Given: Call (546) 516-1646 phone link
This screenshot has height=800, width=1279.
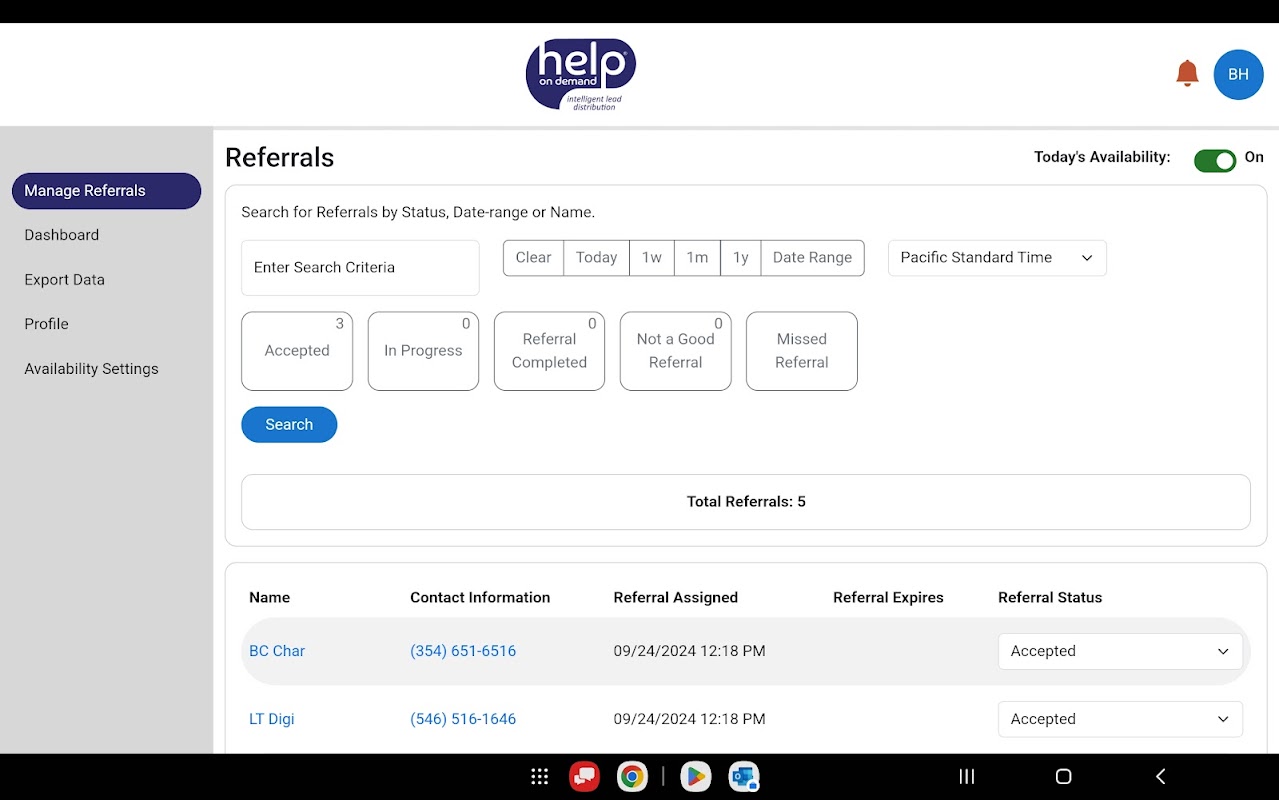Looking at the screenshot, I should coord(463,719).
